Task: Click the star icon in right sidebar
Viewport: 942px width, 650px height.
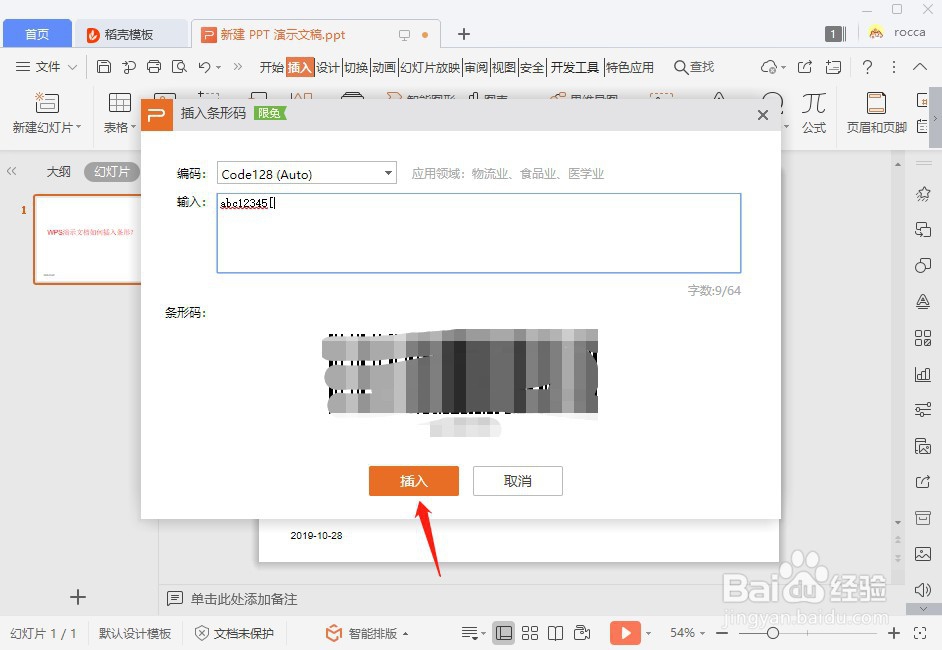Action: tap(923, 193)
